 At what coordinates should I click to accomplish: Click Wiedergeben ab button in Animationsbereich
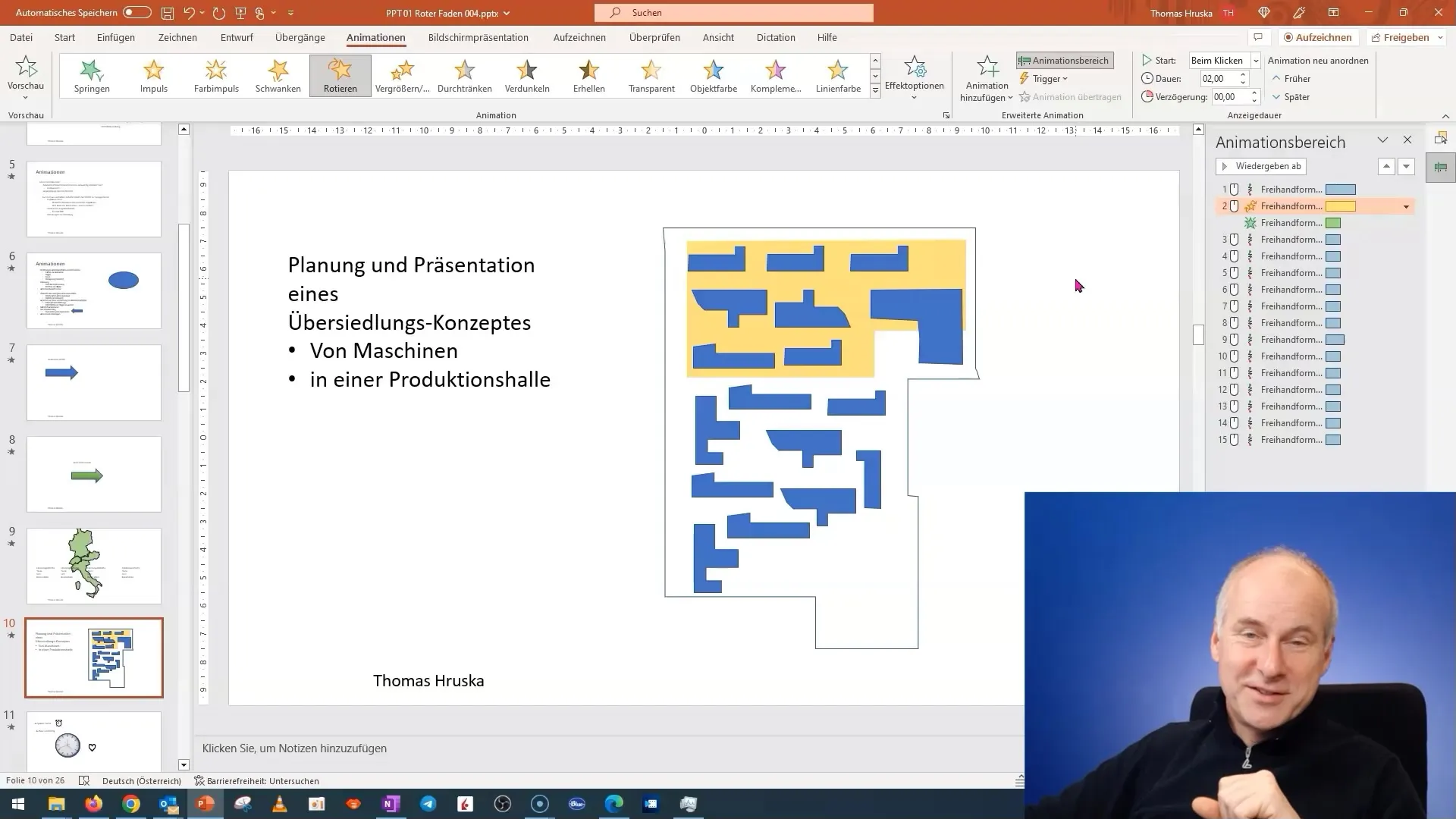pos(1262,165)
